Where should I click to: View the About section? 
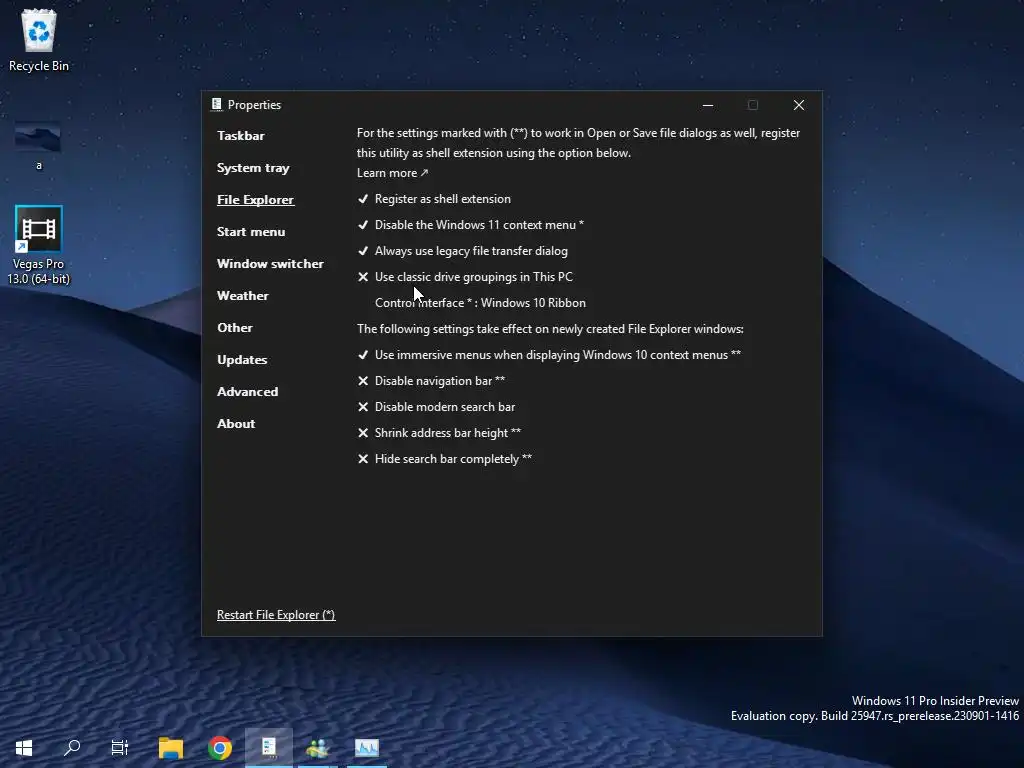click(236, 424)
